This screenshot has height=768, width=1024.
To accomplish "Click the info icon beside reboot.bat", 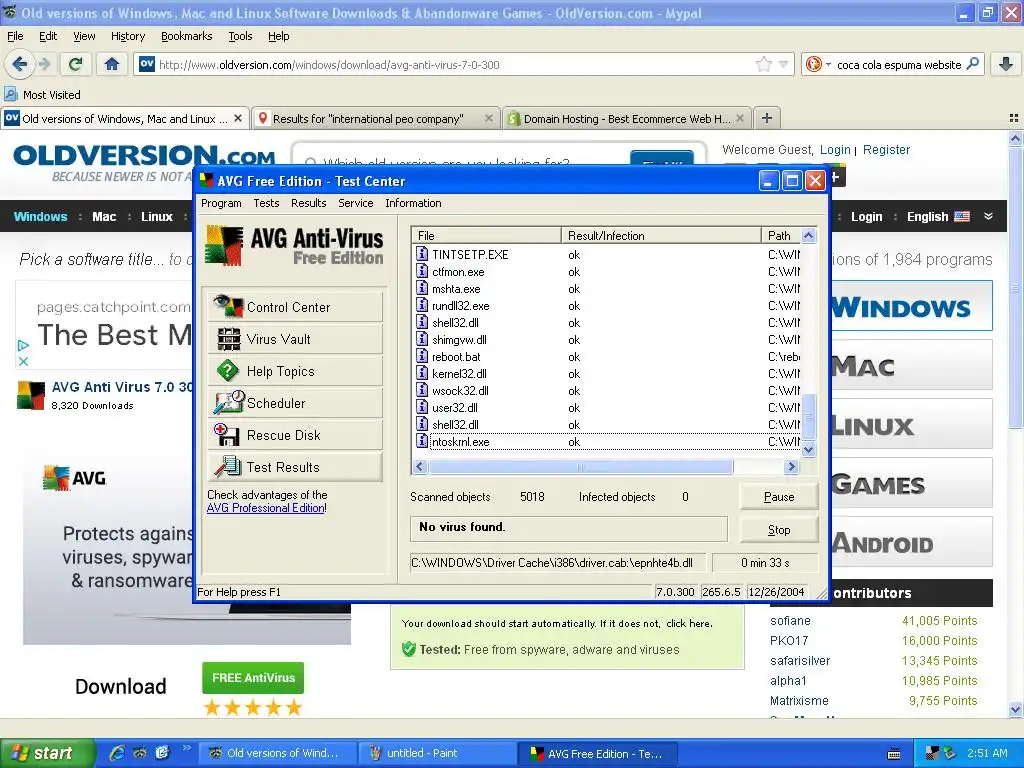I will coord(422,357).
